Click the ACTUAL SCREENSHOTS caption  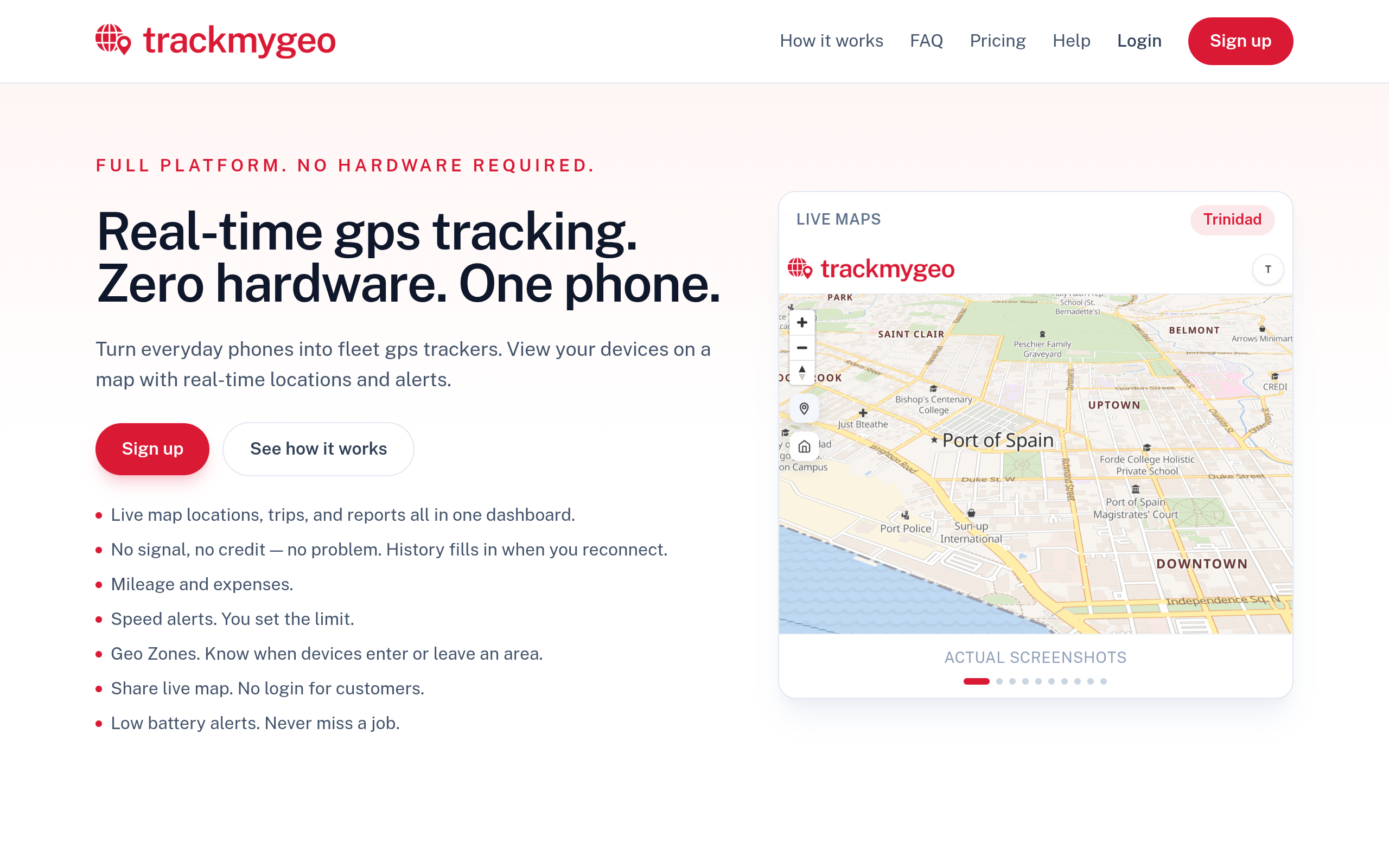1035,658
